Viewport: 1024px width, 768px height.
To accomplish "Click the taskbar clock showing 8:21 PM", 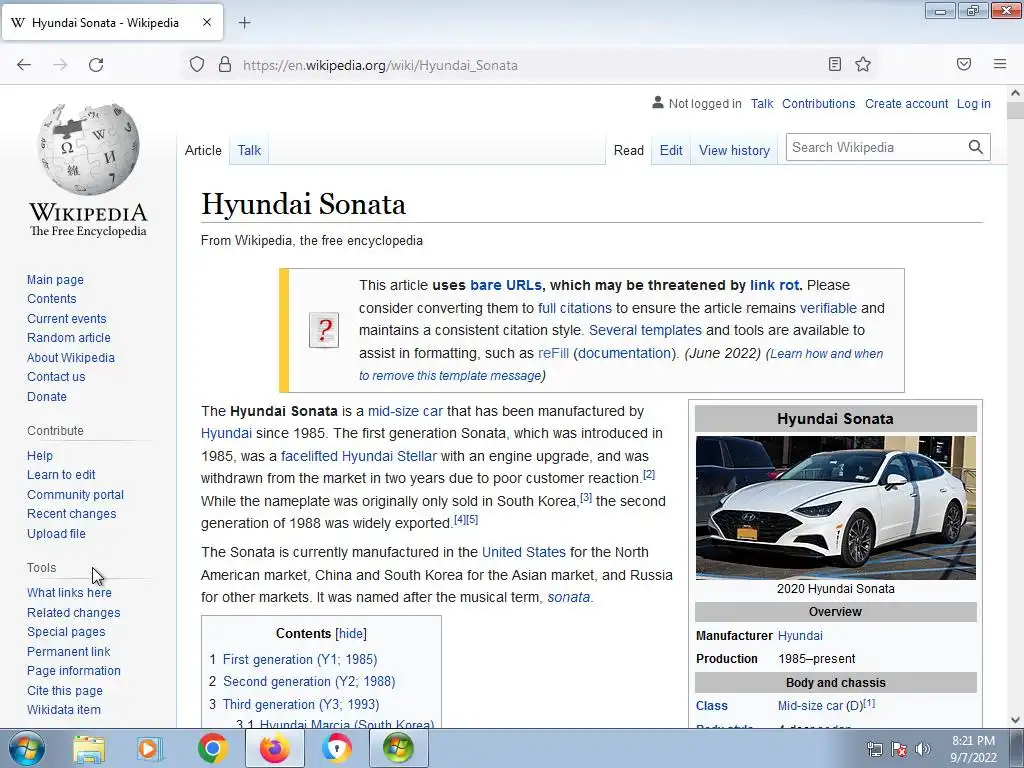I will click(973, 749).
